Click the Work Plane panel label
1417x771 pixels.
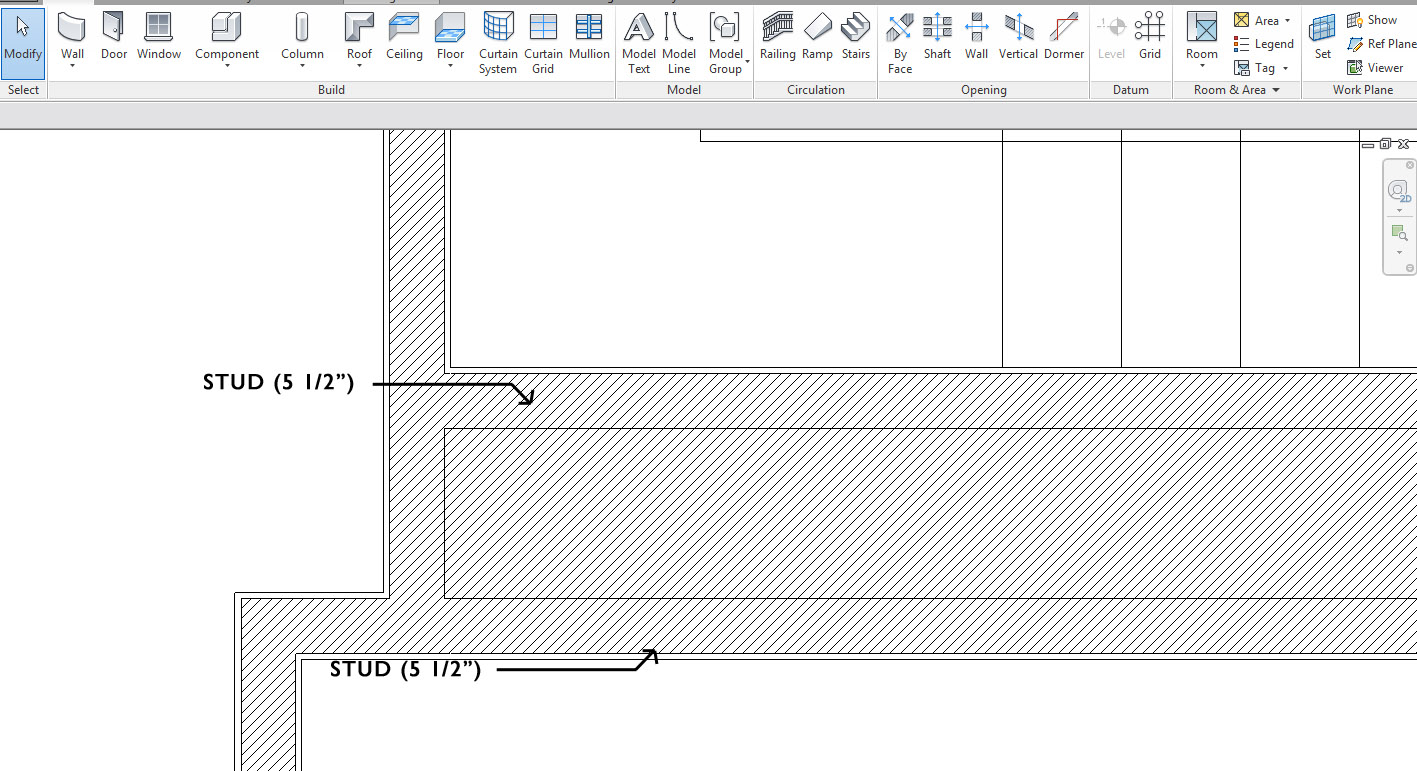1362,90
